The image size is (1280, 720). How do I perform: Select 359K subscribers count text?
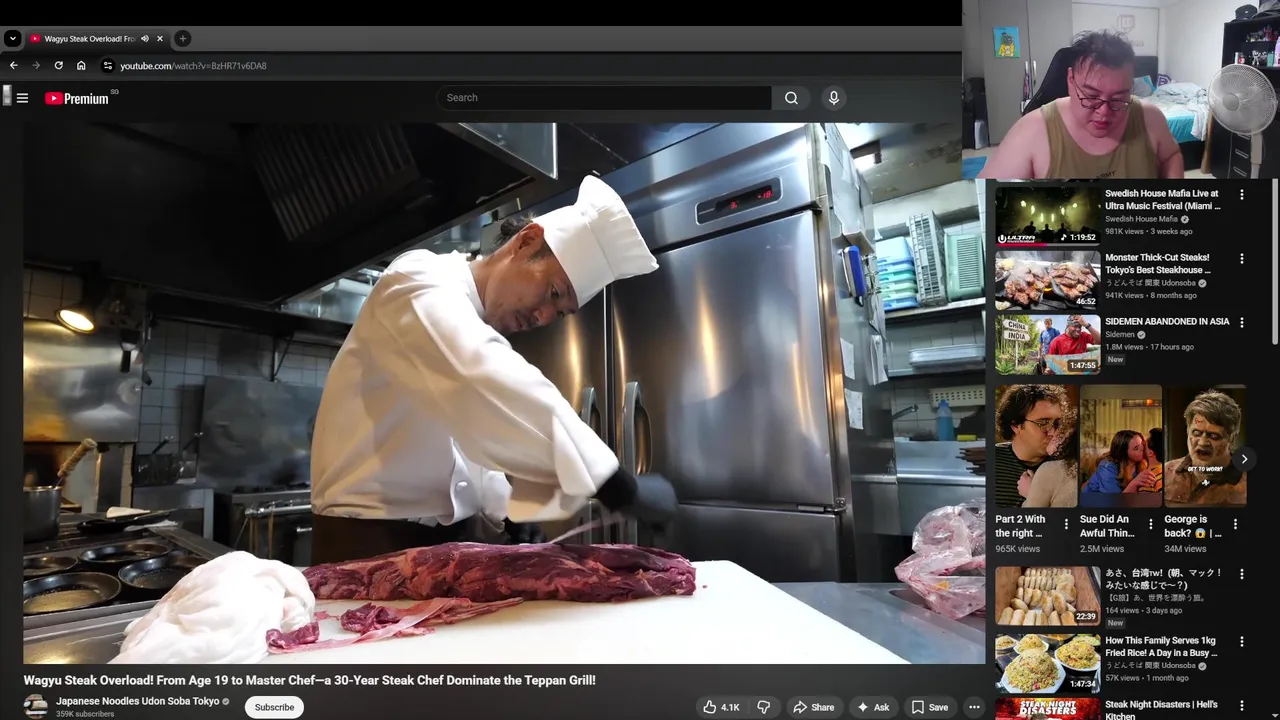pos(85,714)
